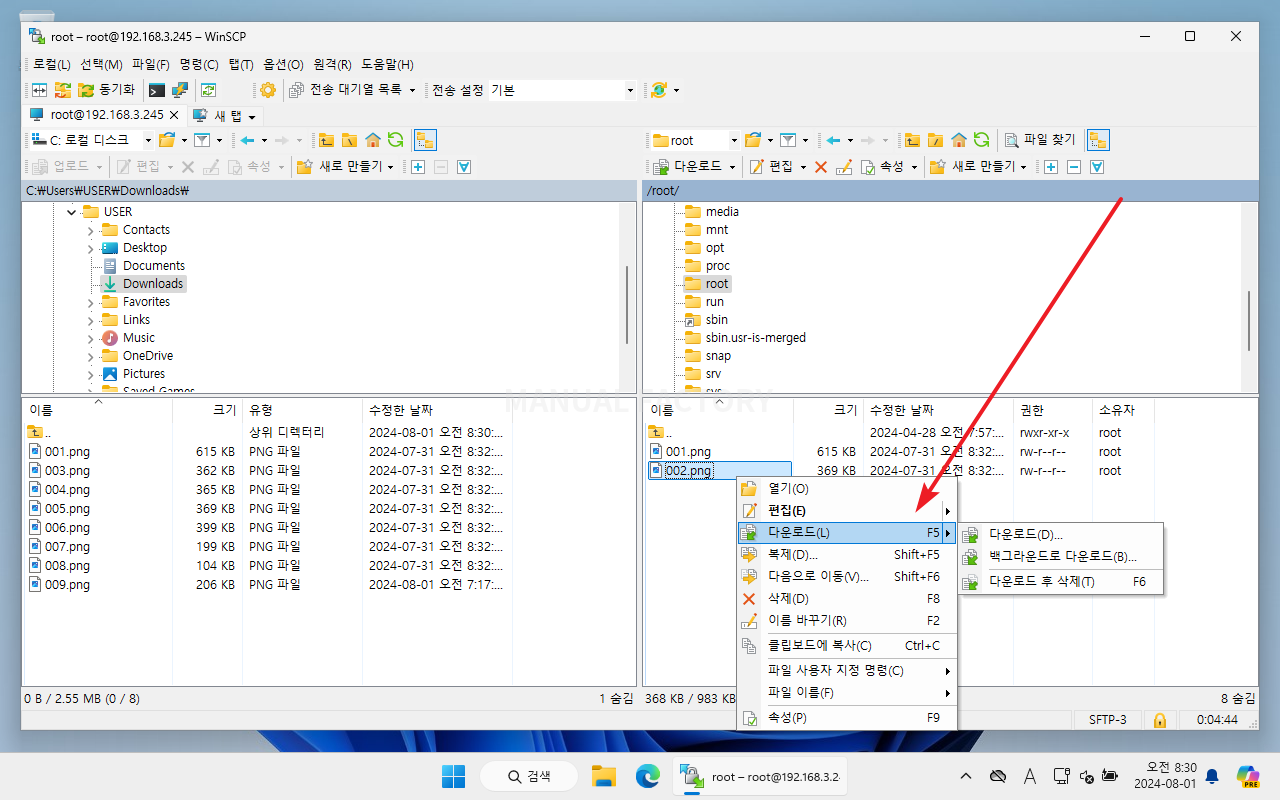The width and height of the screenshot is (1280, 800).
Task: Choose 속성(P) in the context menu
Action: tap(847, 718)
